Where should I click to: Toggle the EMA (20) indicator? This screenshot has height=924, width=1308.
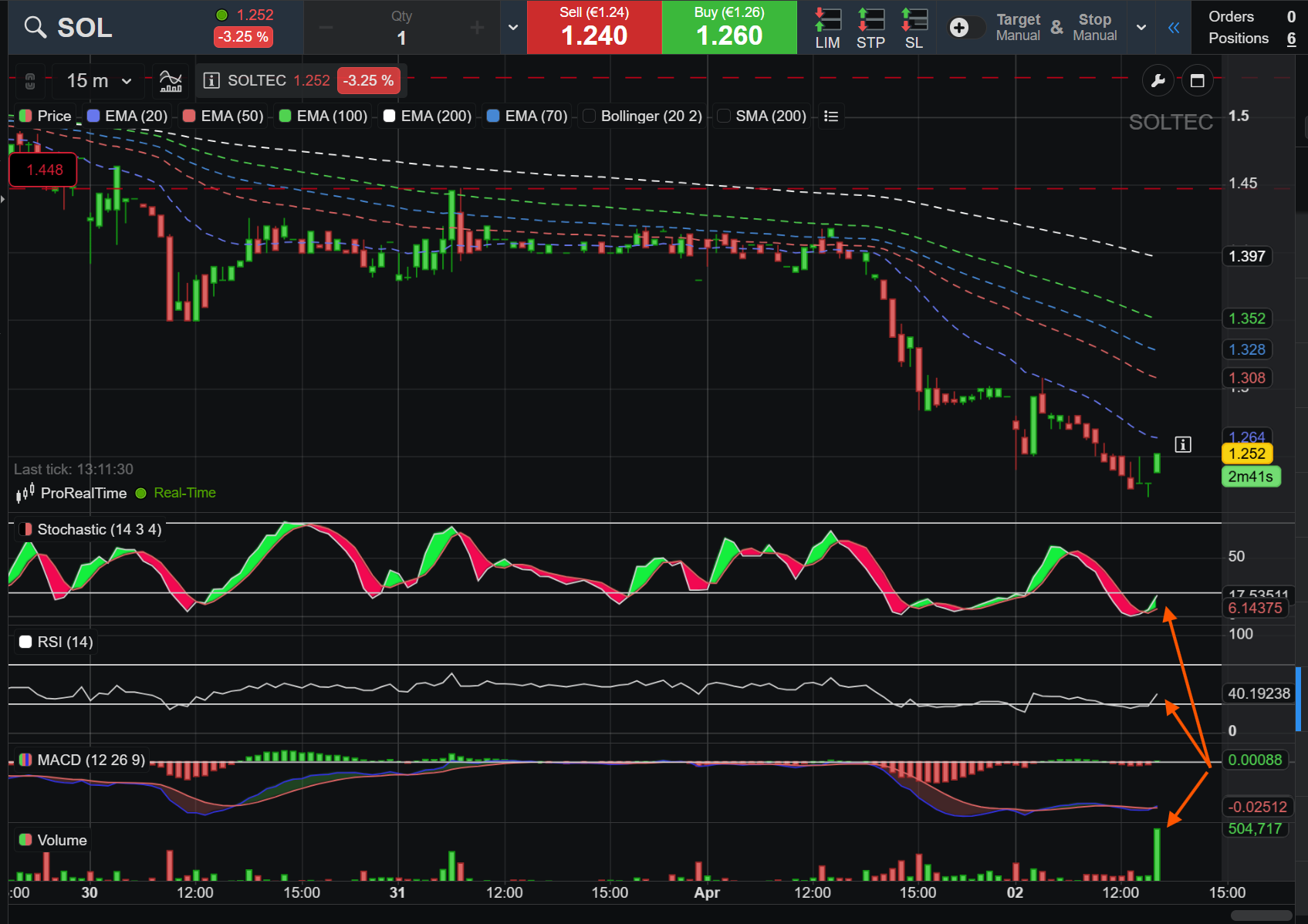point(127,116)
